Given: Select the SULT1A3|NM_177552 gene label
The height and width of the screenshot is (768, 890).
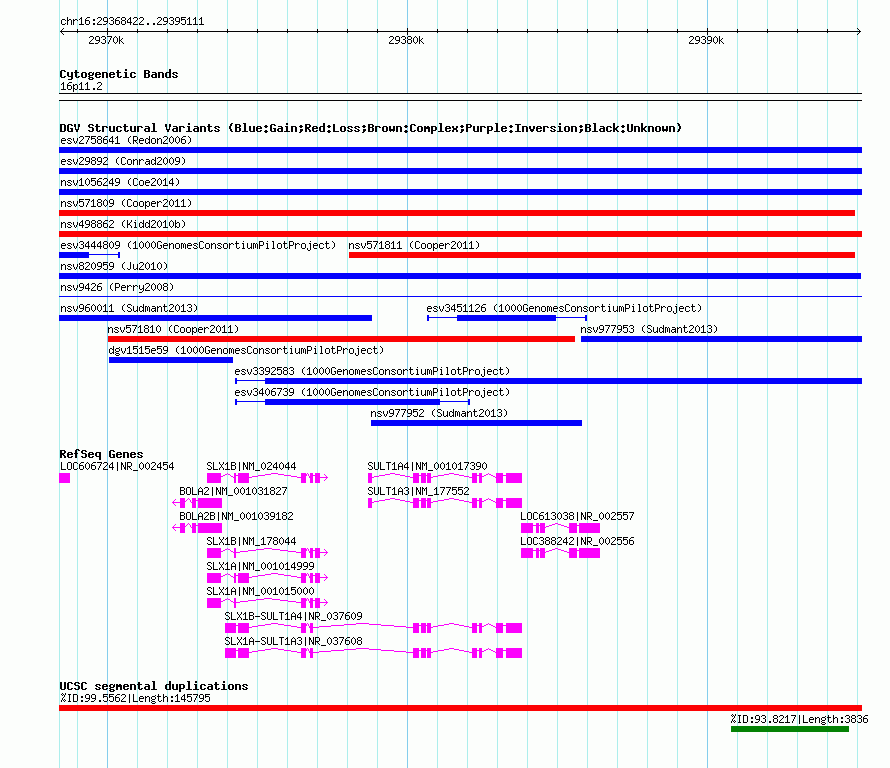Looking at the screenshot, I should pos(418,492).
